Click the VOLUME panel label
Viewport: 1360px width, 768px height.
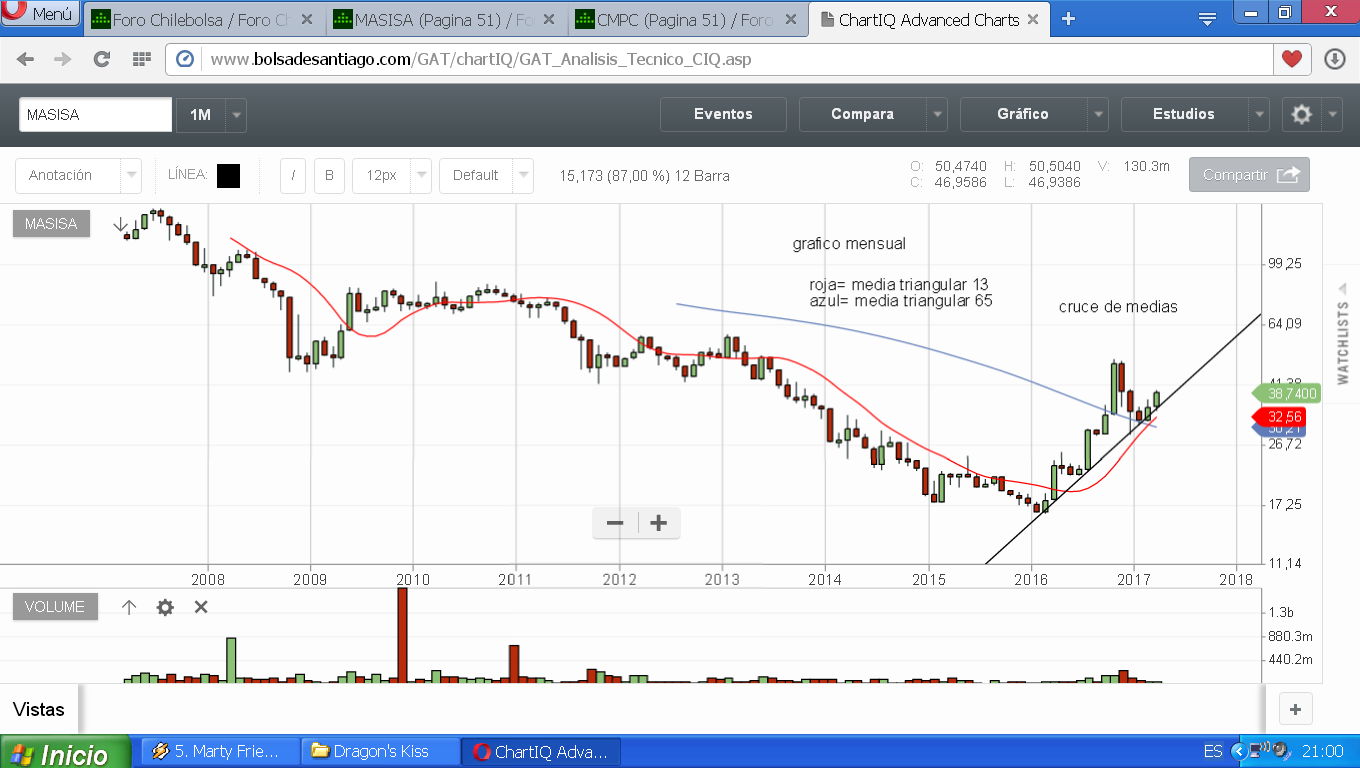[x=55, y=607]
